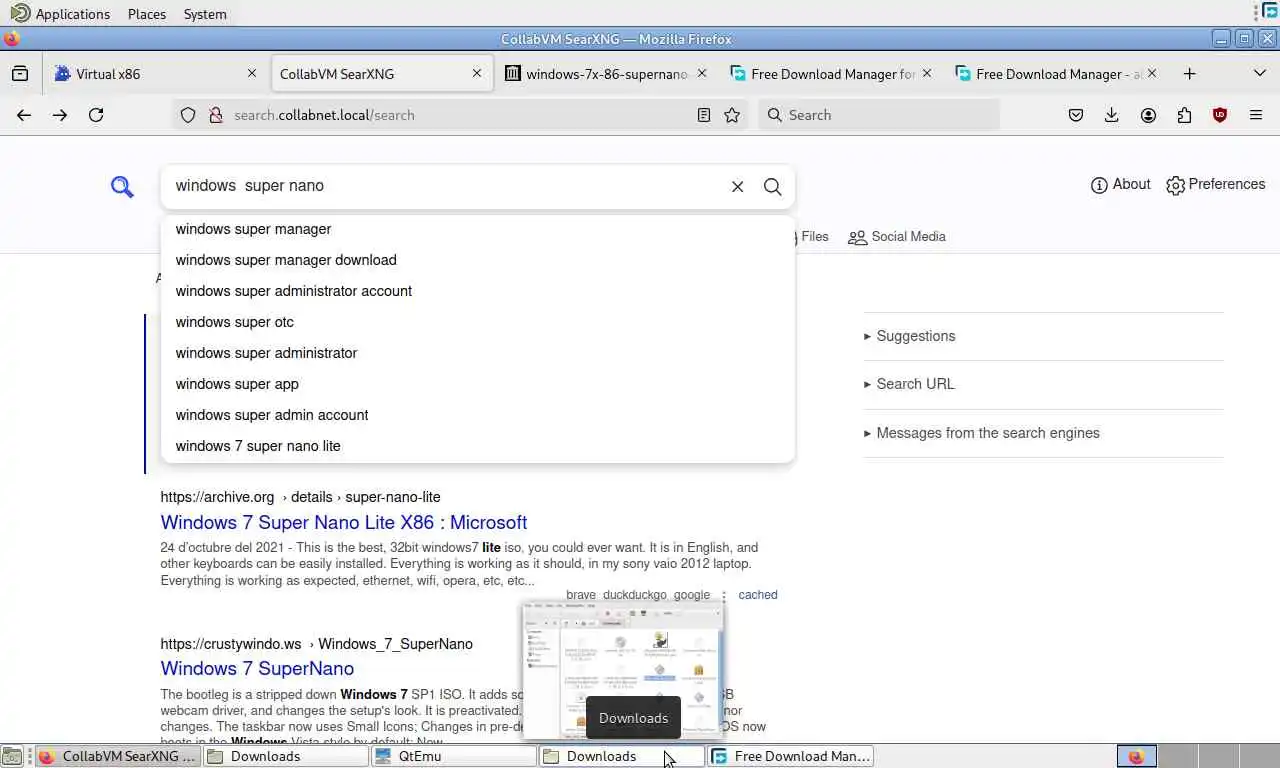Open the Applications menu

coord(60,14)
